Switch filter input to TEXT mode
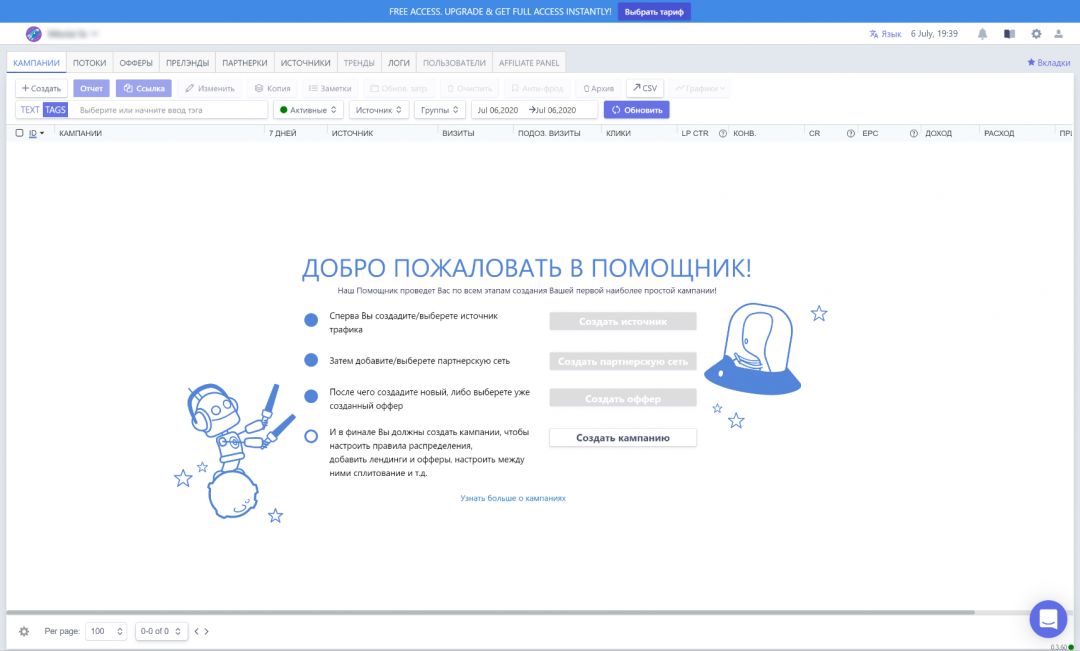Image resolution: width=1080 pixels, height=651 pixels. [29, 109]
